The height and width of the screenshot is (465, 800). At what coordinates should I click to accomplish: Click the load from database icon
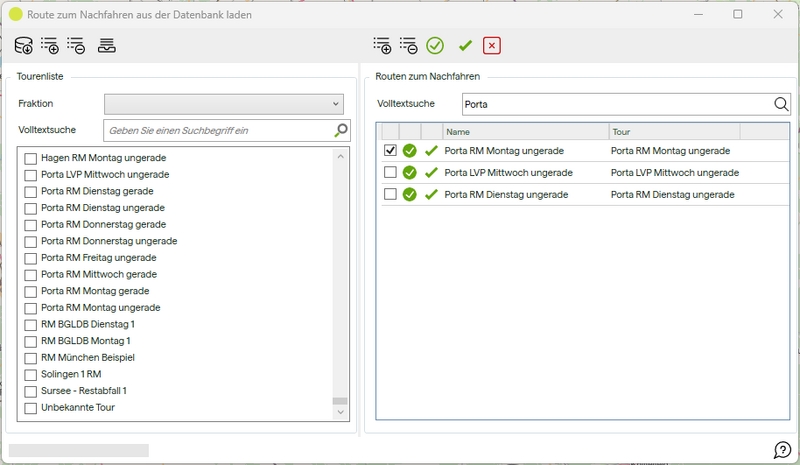(x=23, y=45)
